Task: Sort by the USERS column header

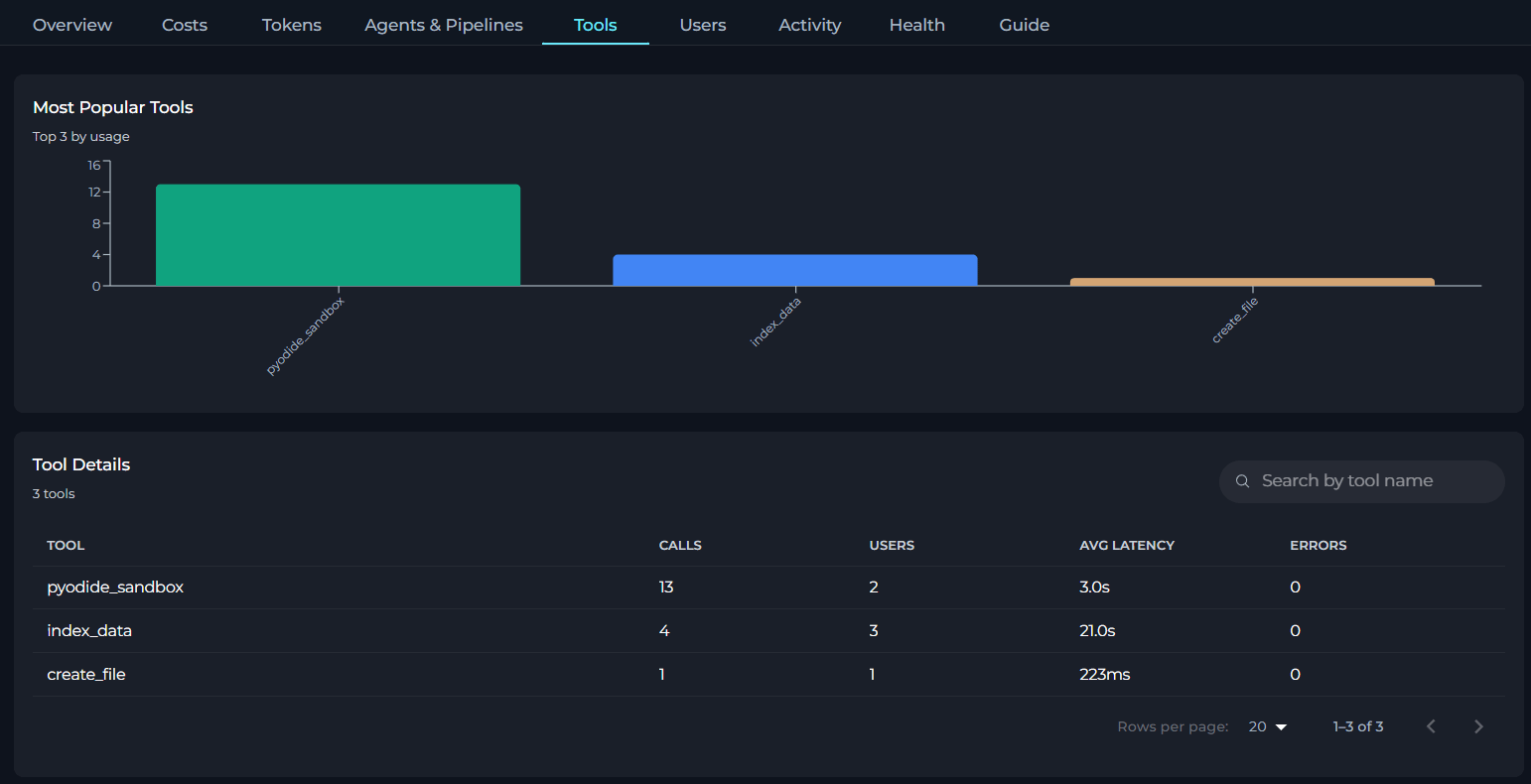Action: [892, 545]
